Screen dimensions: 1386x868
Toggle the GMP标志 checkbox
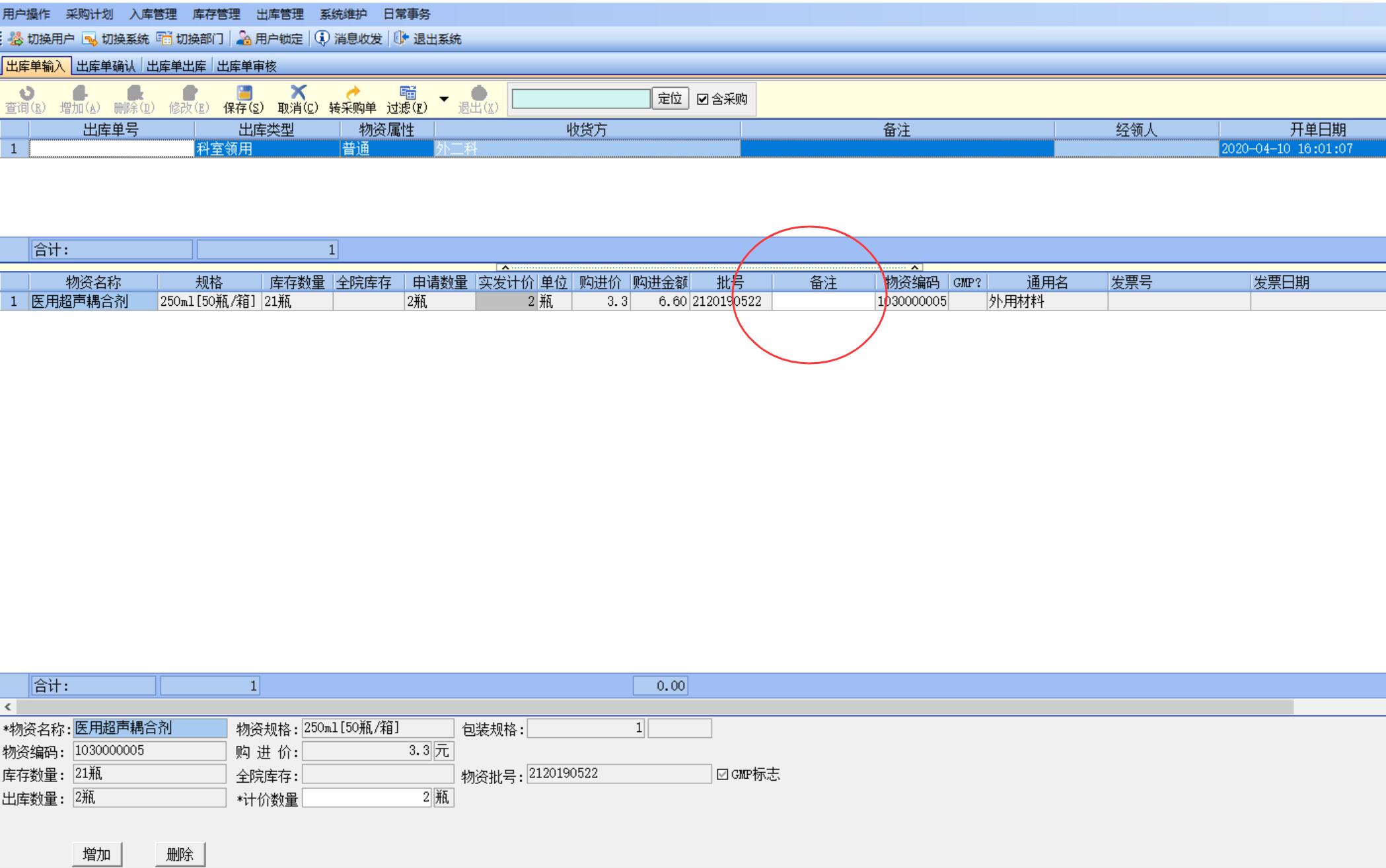click(723, 774)
